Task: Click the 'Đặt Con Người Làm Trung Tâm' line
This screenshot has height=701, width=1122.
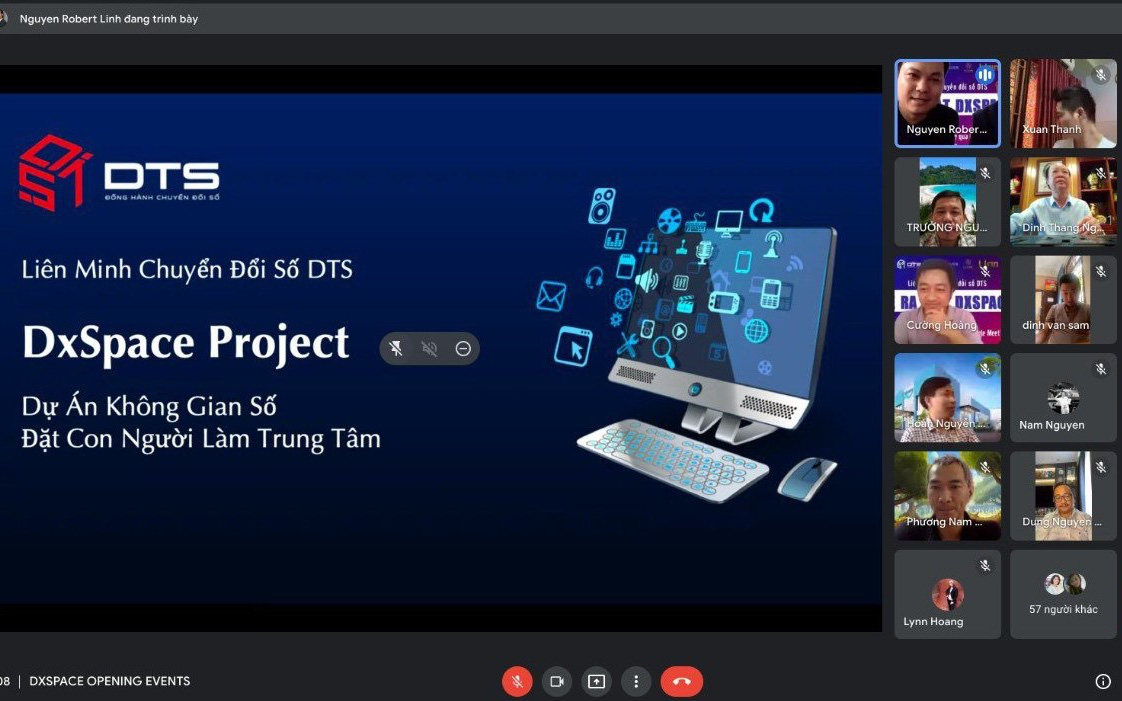Action: pos(201,438)
